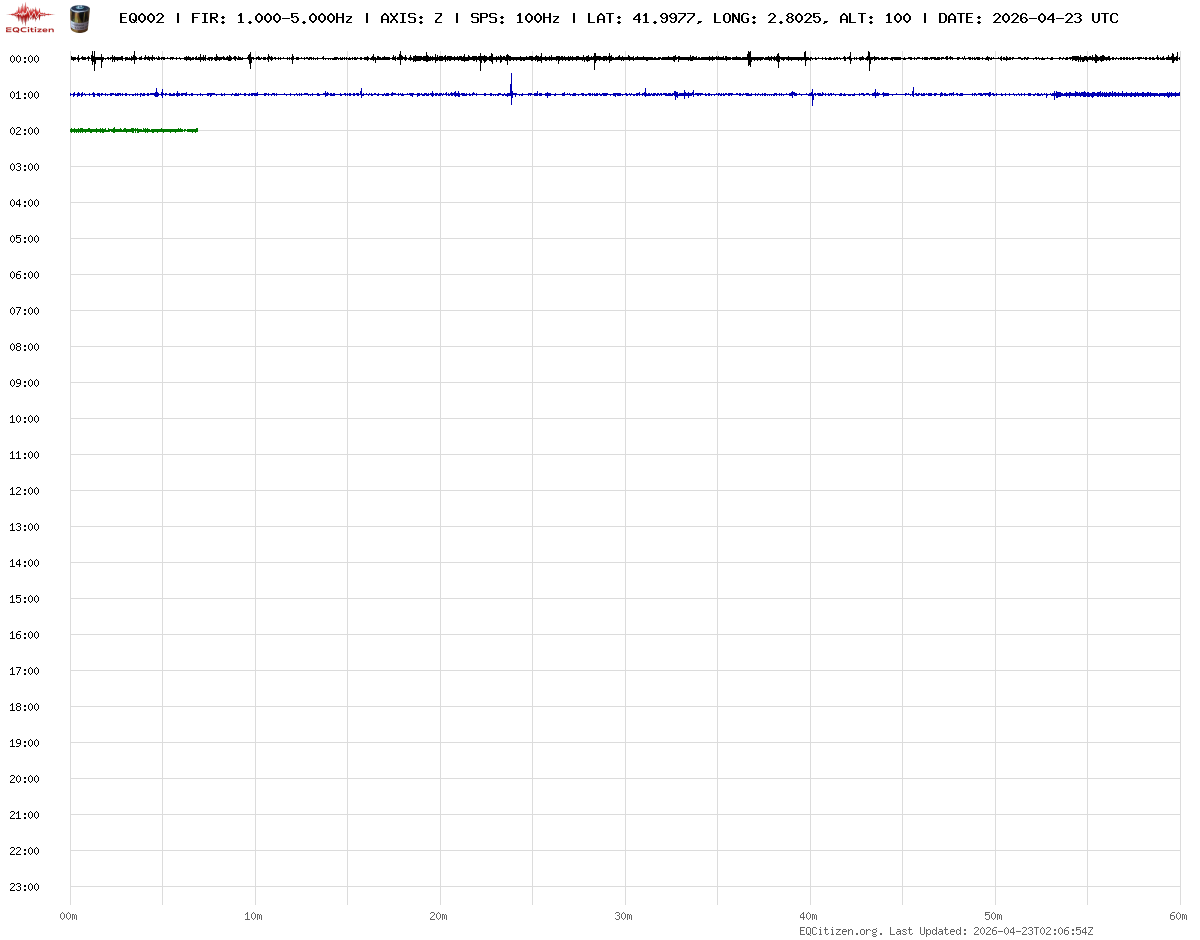Click the SPS: 100Hz label in the header
The height and width of the screenshot is (940, 1200).
pos(514,18)
